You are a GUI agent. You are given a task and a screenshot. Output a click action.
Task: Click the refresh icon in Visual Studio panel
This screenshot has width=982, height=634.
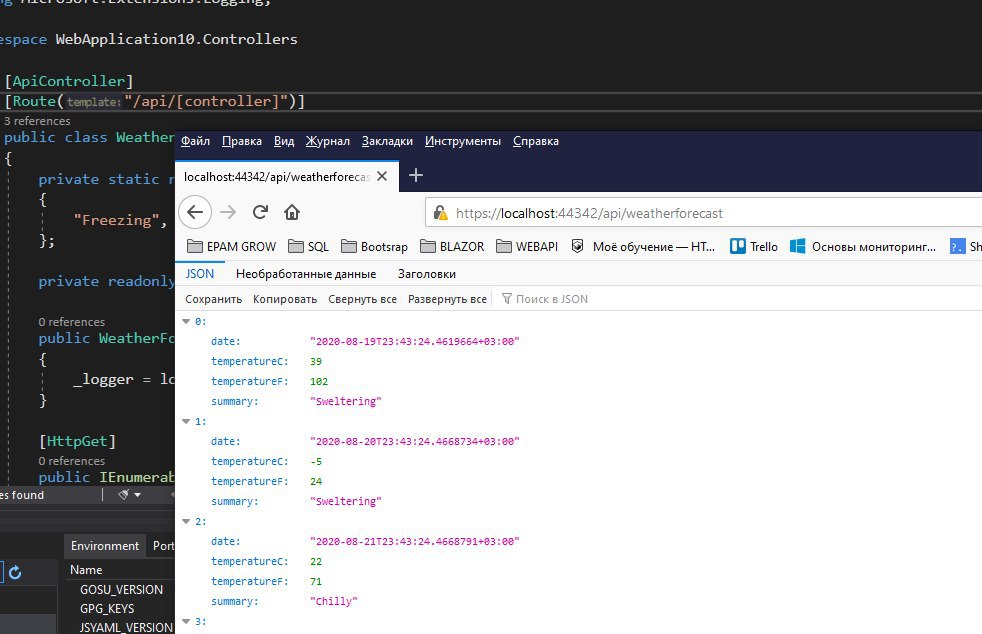tap(15, 572)
